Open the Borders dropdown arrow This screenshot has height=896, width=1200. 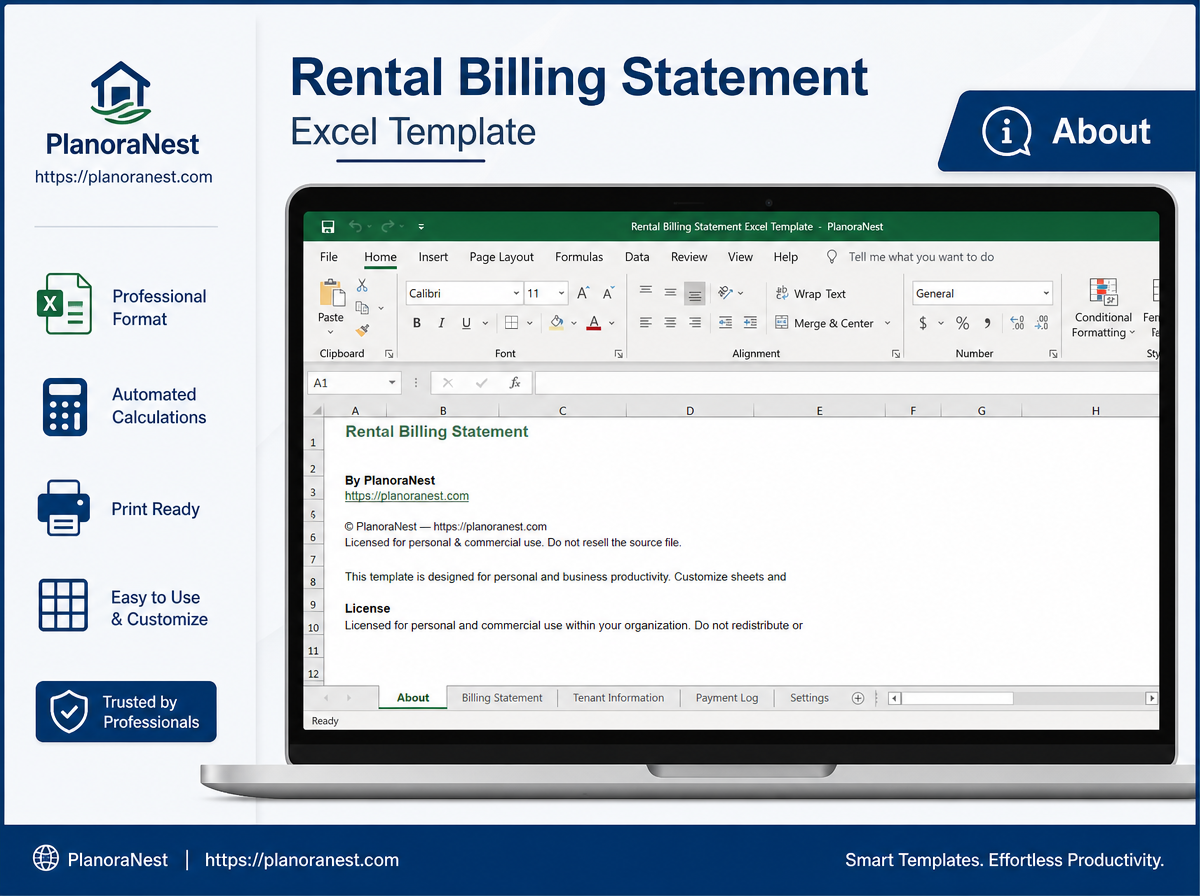530,324
